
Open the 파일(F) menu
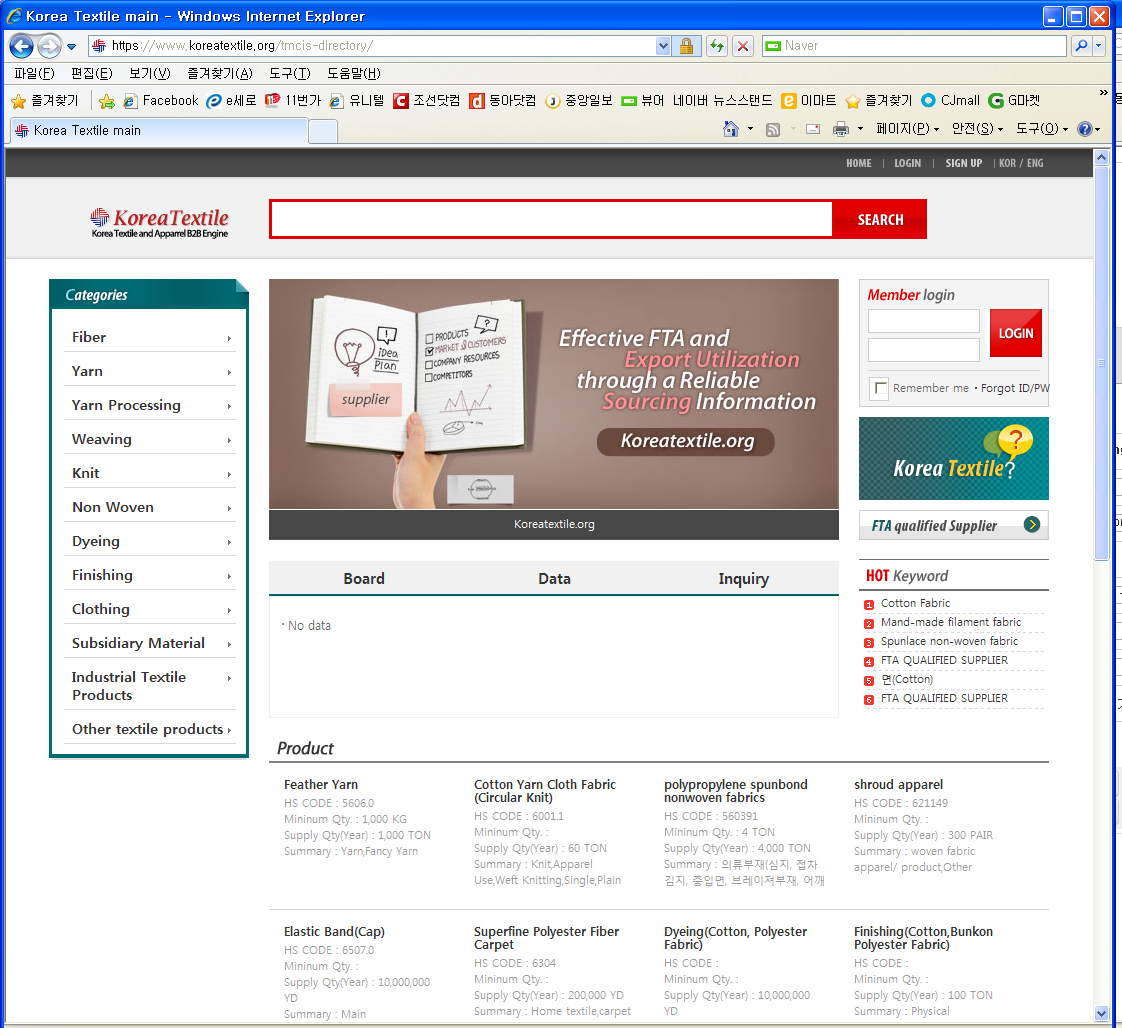[34, 73]
